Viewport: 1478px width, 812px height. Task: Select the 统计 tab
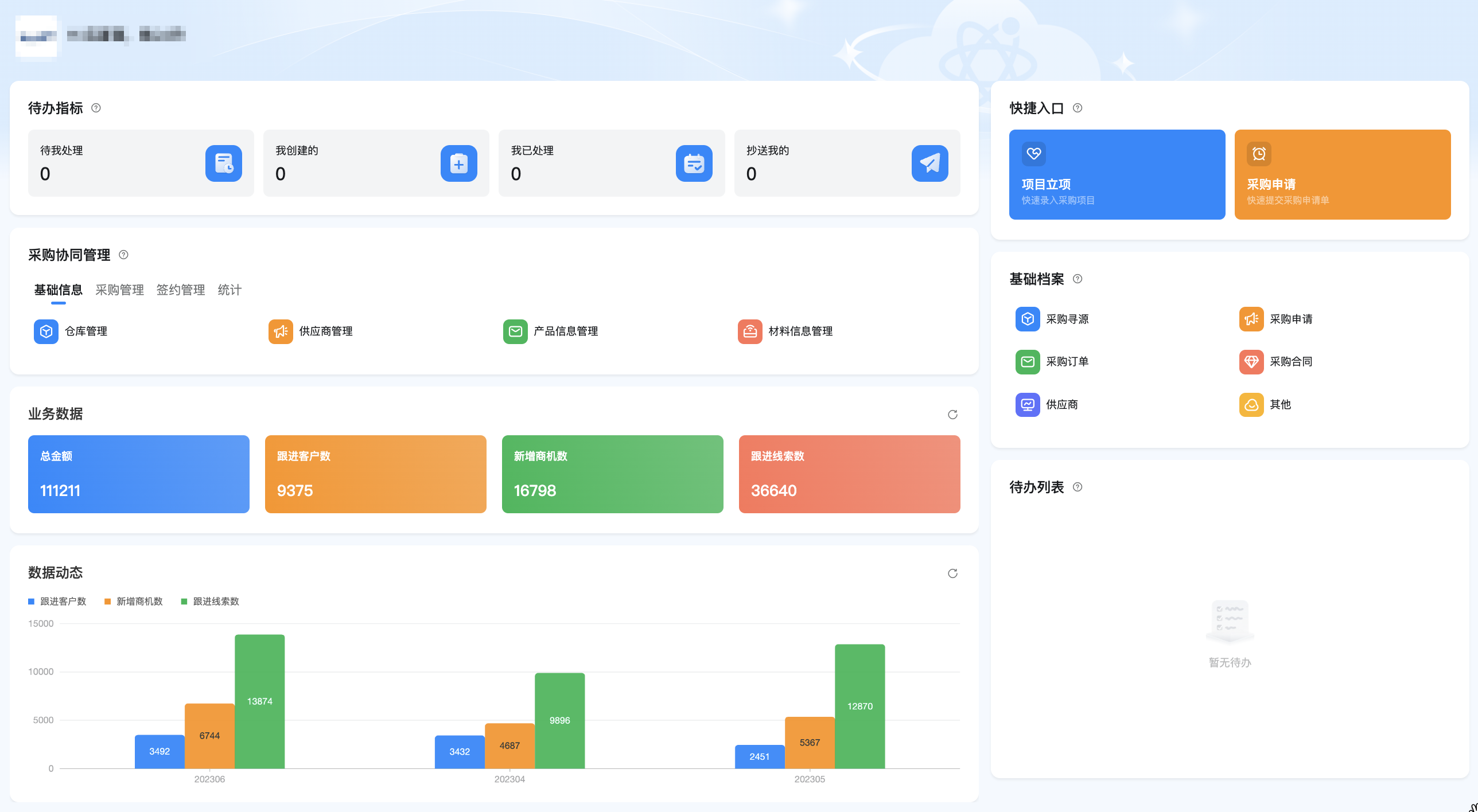[x=230, y=290]
